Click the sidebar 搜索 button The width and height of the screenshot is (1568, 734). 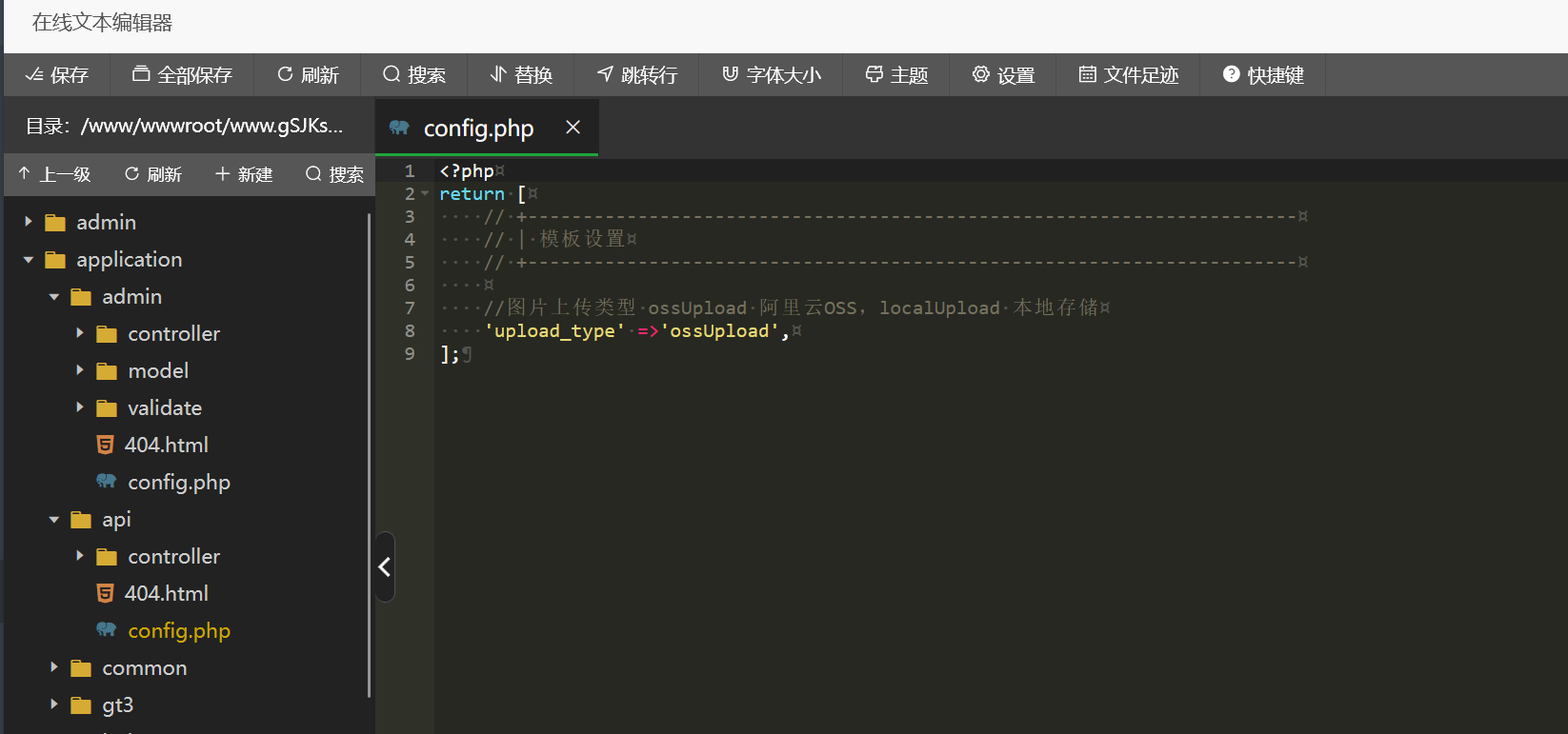pyautogui.click(x=334, y=174)
